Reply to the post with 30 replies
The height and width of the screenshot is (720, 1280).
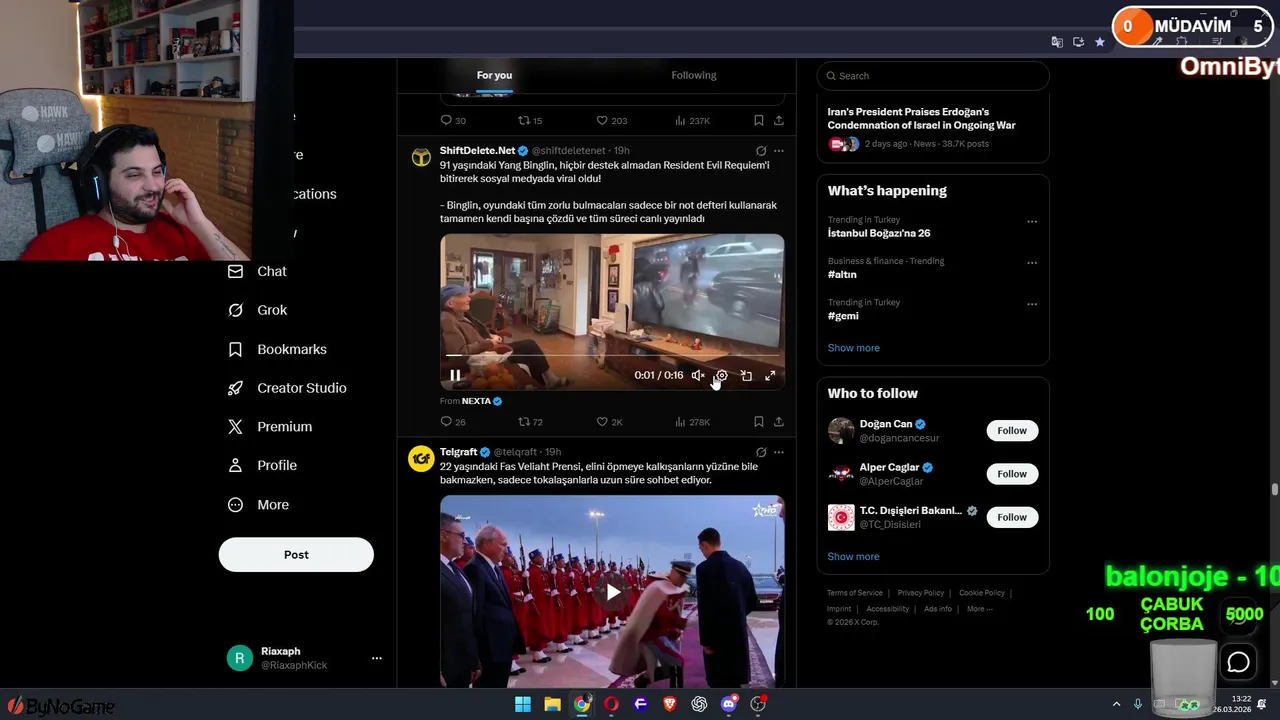pos(453,121)
